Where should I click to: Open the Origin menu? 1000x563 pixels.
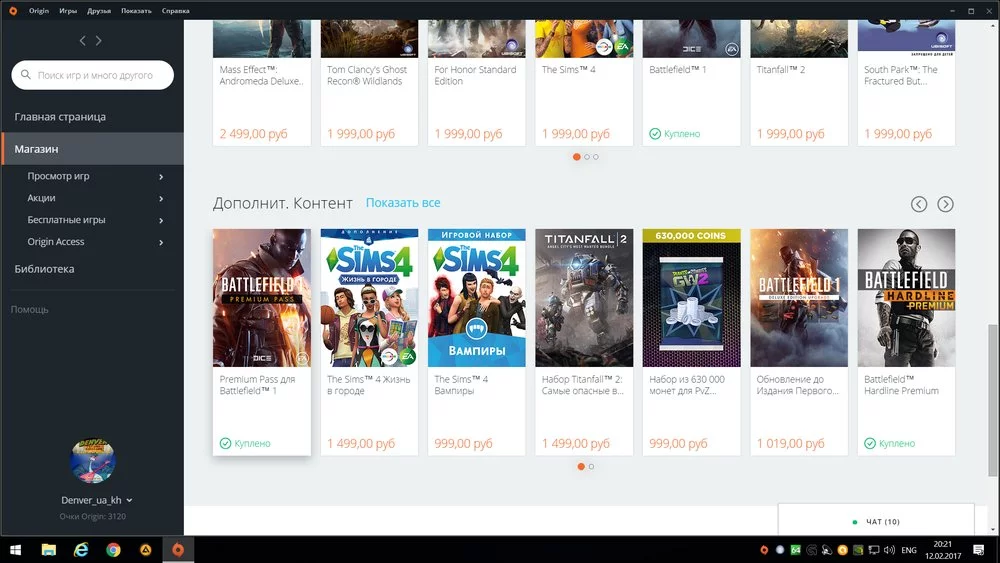pos(39,11)
